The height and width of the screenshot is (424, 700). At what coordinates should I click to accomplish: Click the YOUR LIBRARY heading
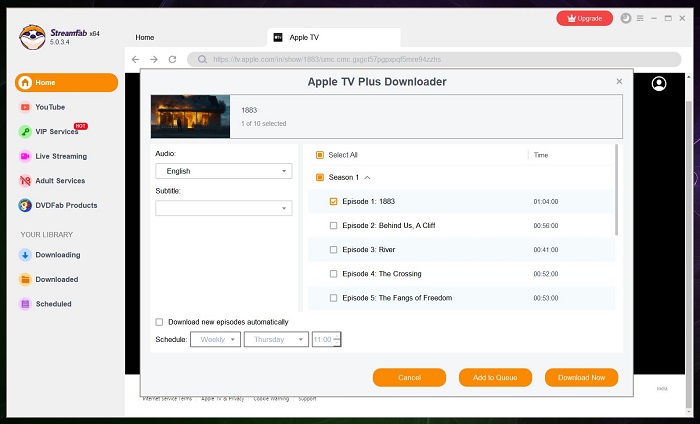46,235
